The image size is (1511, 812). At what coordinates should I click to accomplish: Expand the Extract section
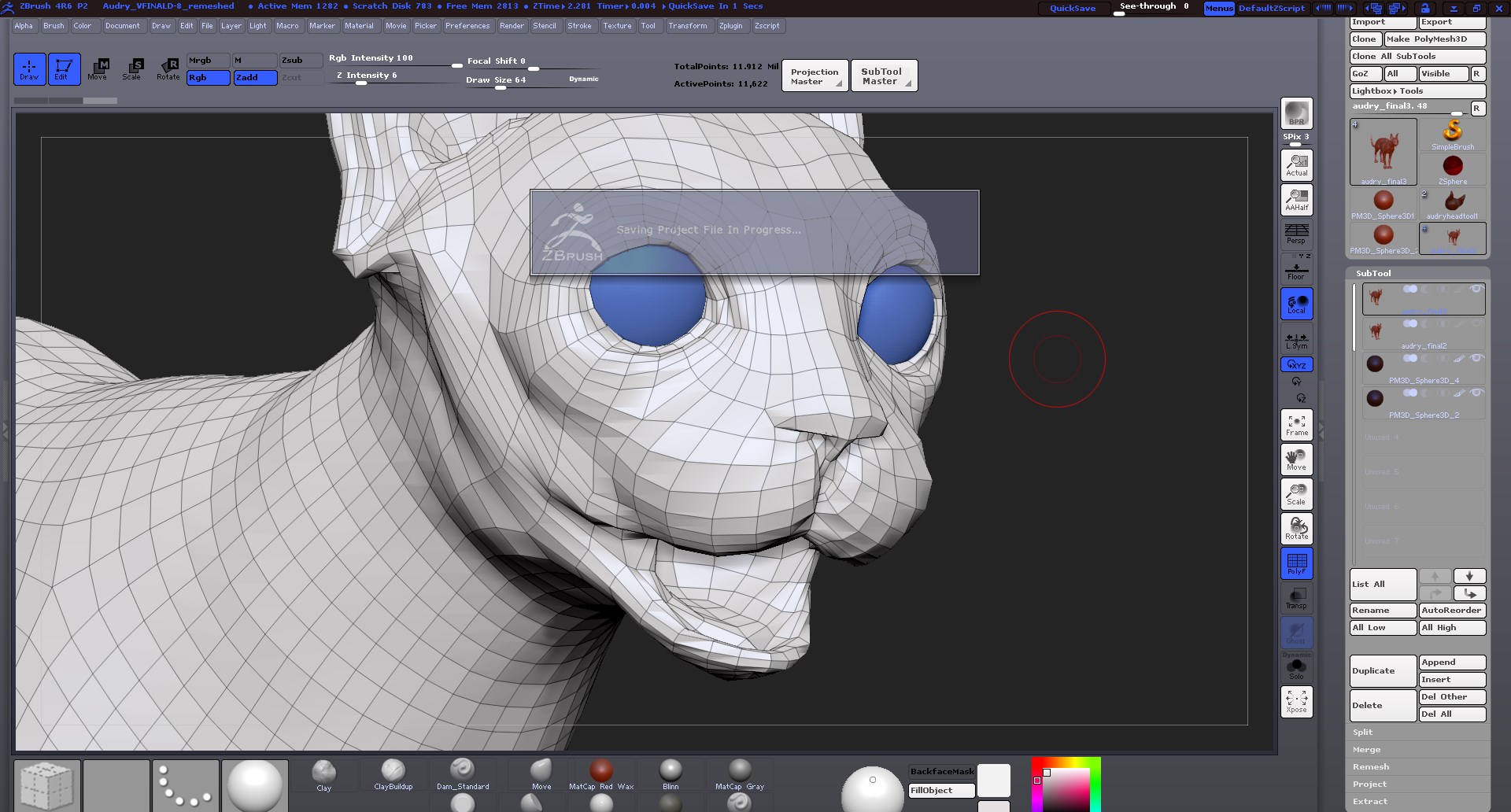(x=1369, y=802)
